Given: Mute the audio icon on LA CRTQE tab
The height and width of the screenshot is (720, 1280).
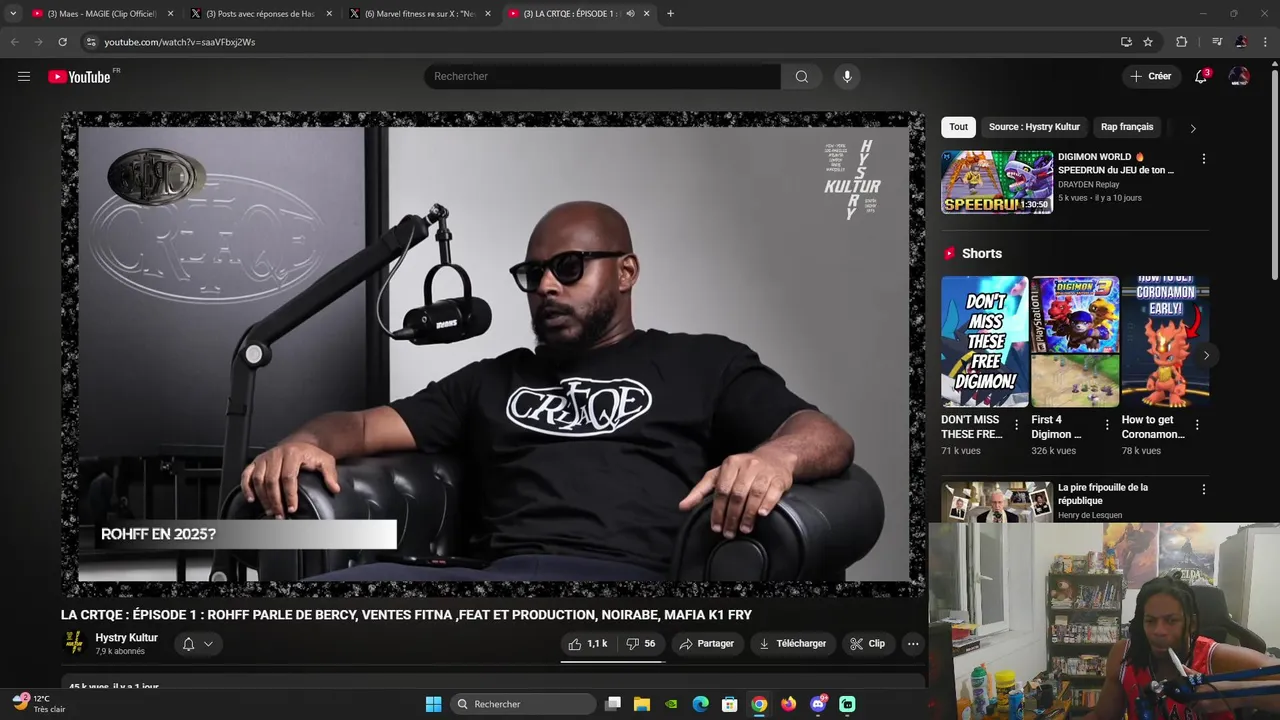Looking at the screenshot, I should coord(630,14).
